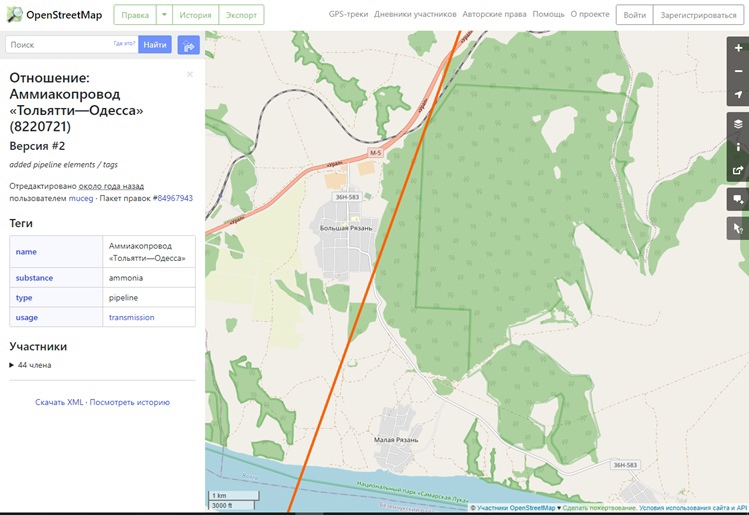Click the 'около года назад' edit time

pos(111,186)
